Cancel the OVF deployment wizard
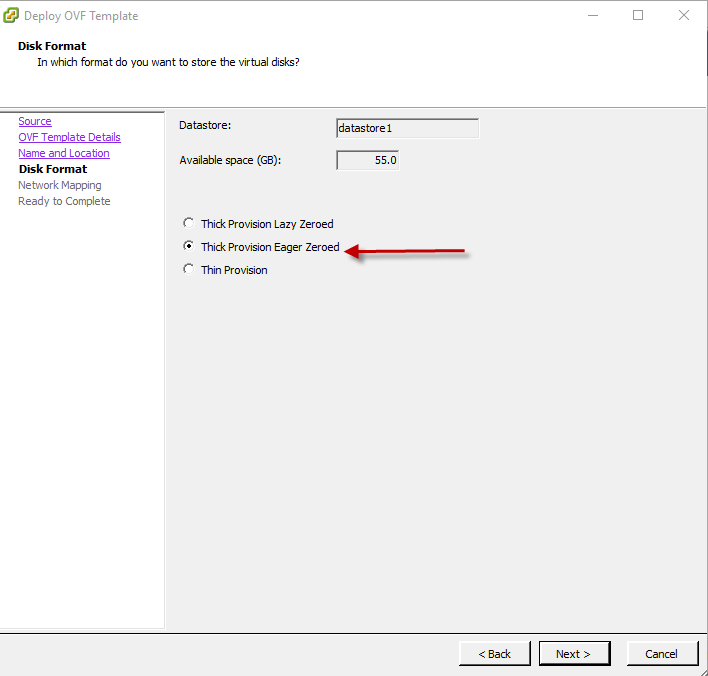708x676 pixels. [x=662, y=653]
